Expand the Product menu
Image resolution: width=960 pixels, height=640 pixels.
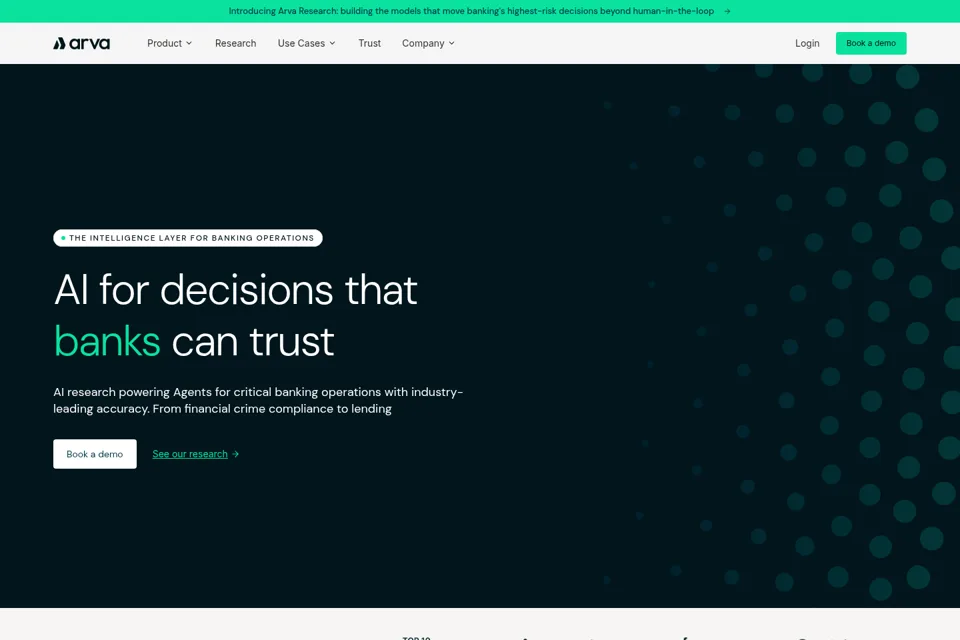[x=170, y=43]
